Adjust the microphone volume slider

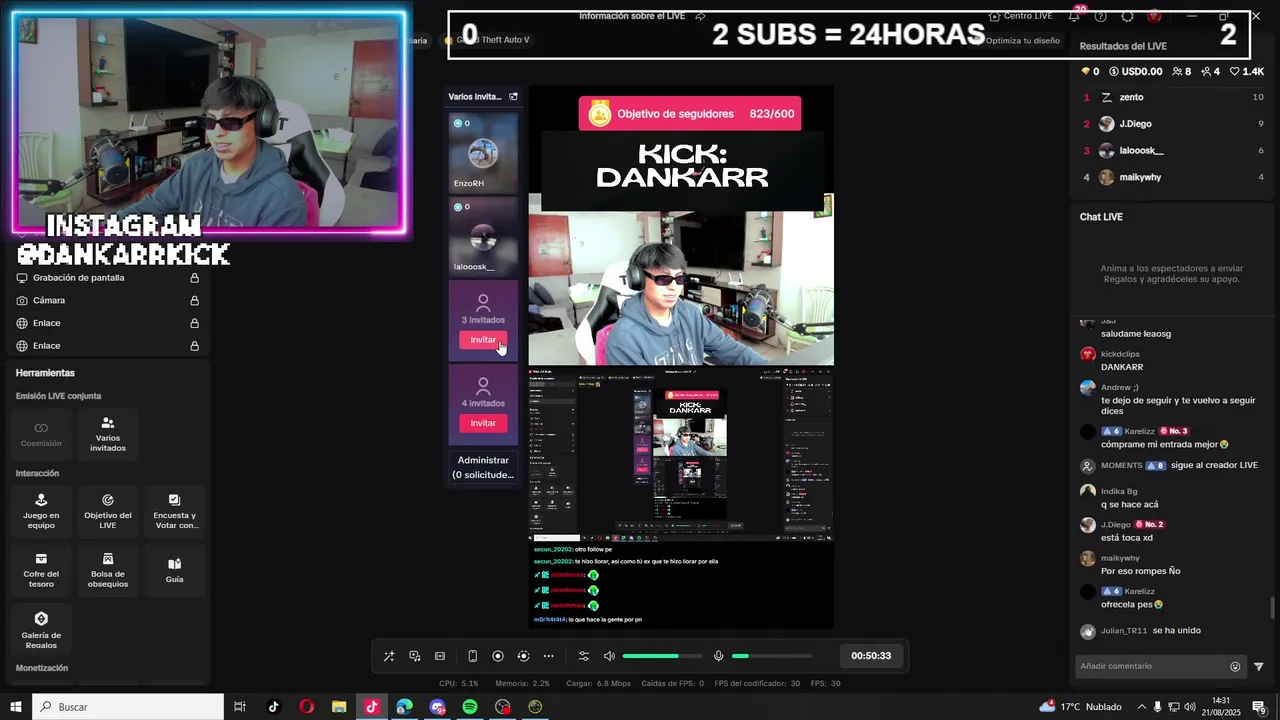point(771,656)
